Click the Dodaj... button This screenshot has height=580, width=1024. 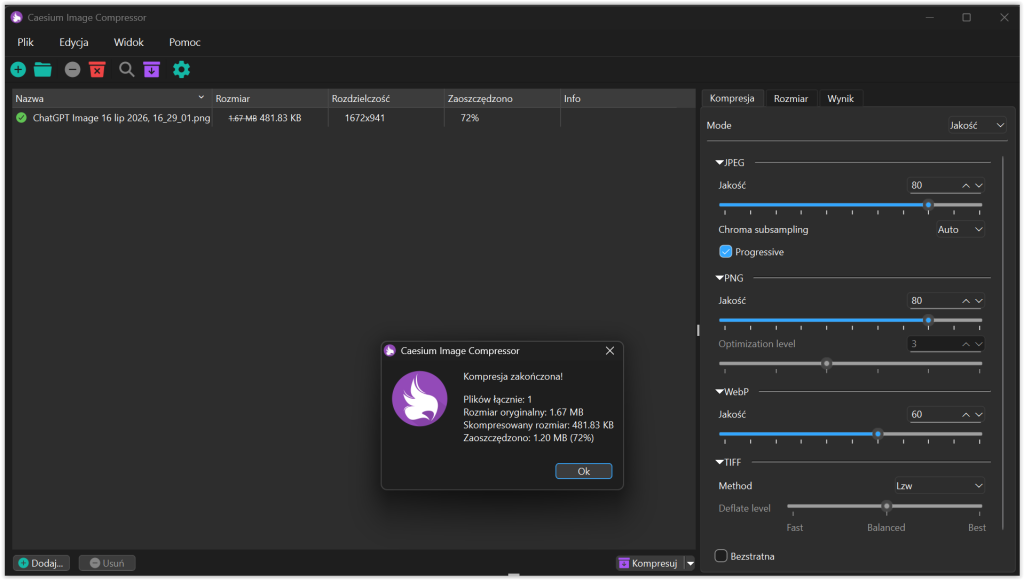click(41, 563)
